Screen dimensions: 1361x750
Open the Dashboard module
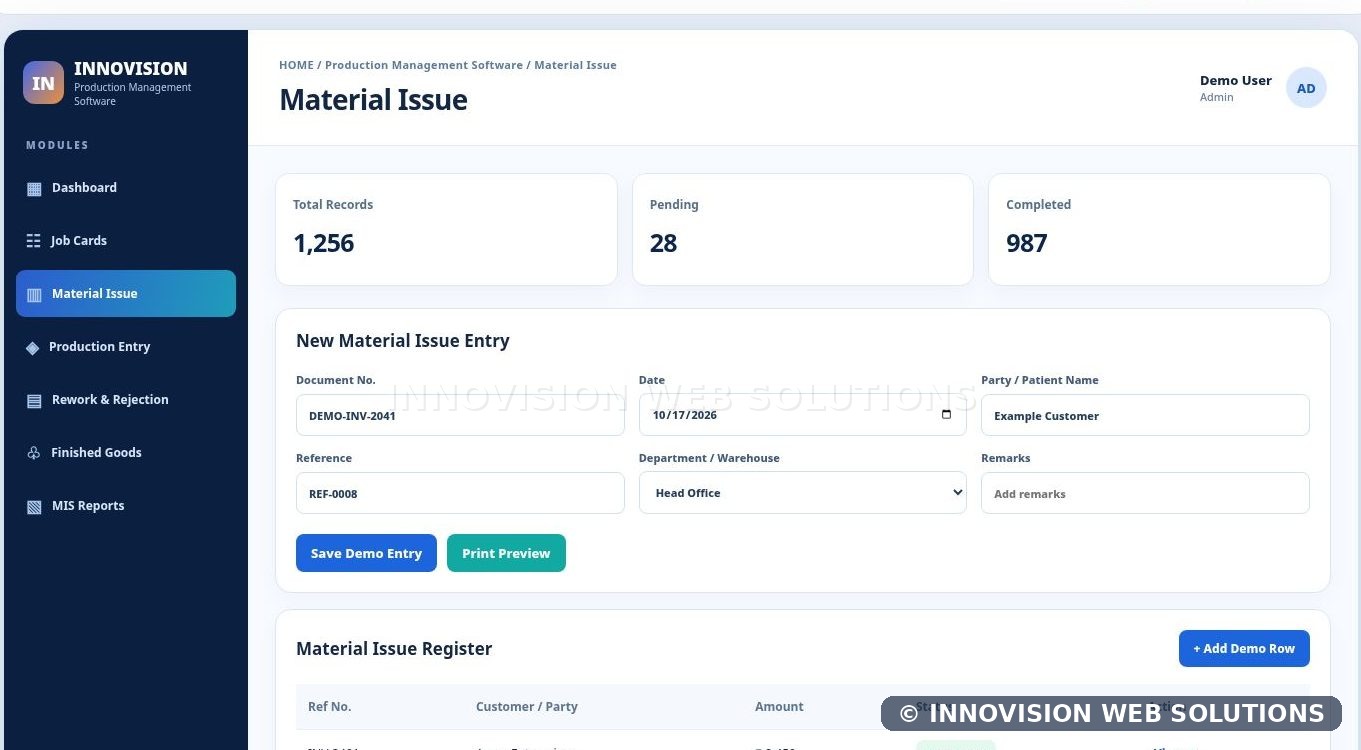(x=126, y=188)
